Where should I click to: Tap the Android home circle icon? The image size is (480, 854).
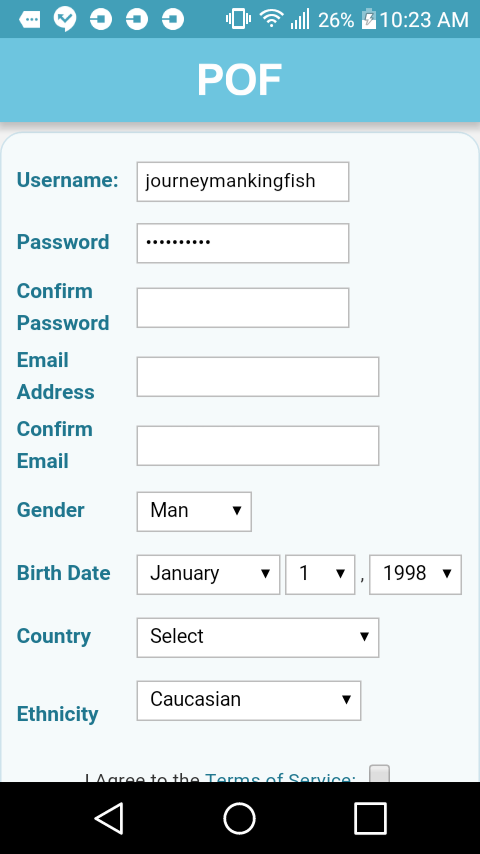[x=239, y=818]
